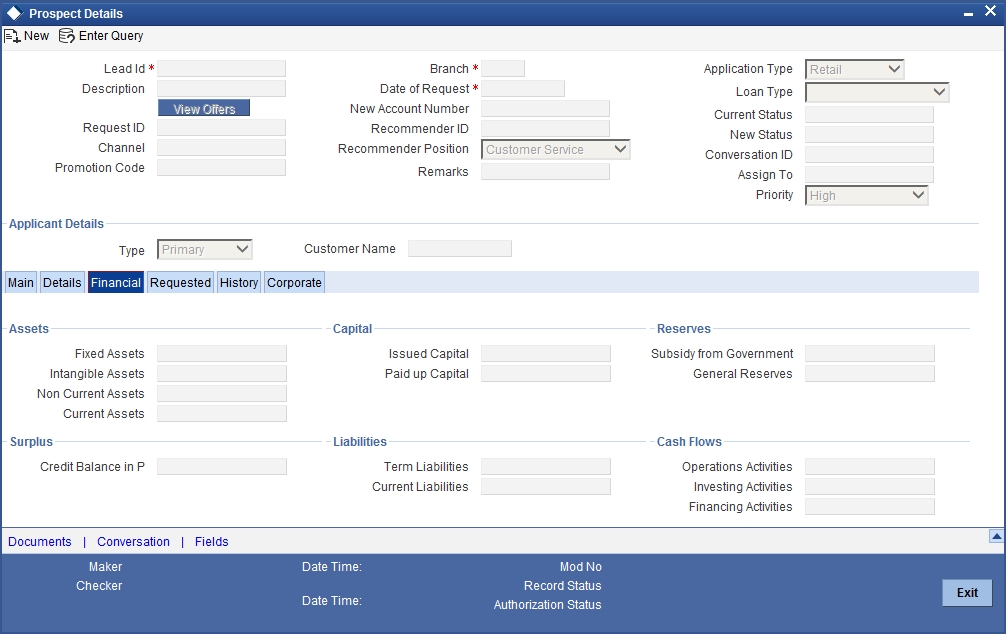The image size is (1006, 634).
Task: Click the Fixed Assets field
Action: click(222, 354)
